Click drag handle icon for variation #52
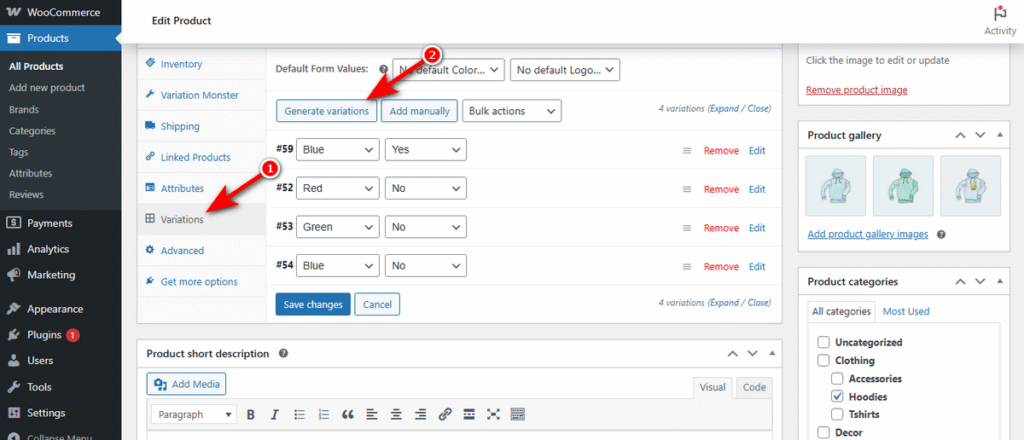This screenshot has width=1024, height=440. [x=686, y=189]
